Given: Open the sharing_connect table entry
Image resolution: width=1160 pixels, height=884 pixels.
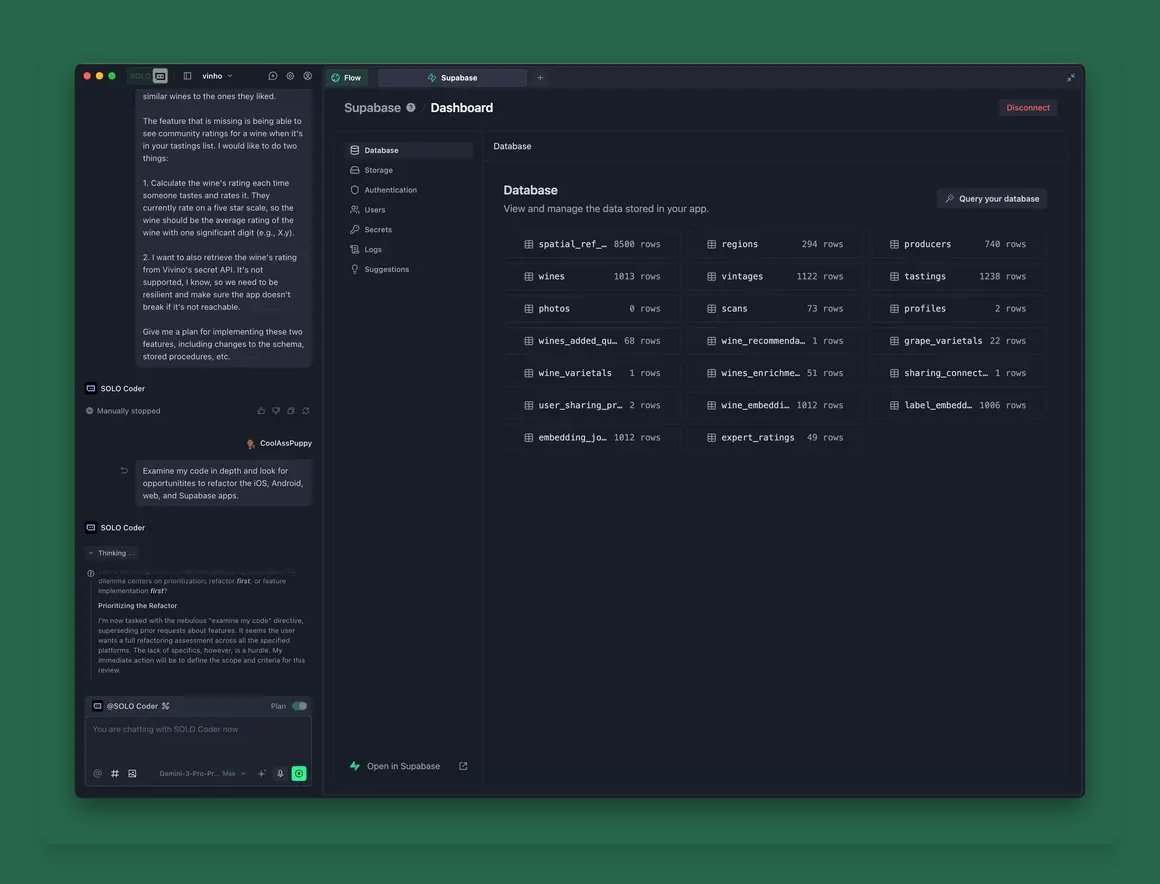Looking at the screenshot, I should coord(957,373).
